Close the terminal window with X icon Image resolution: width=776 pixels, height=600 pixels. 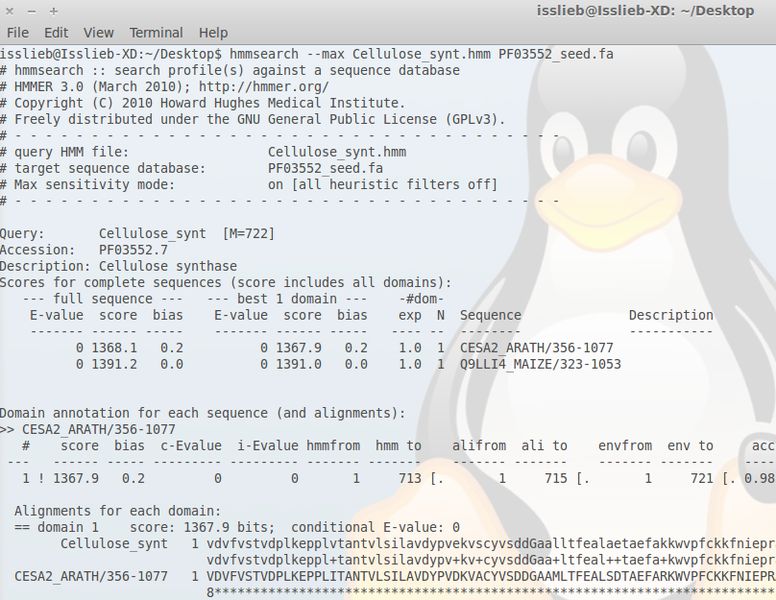9,11
